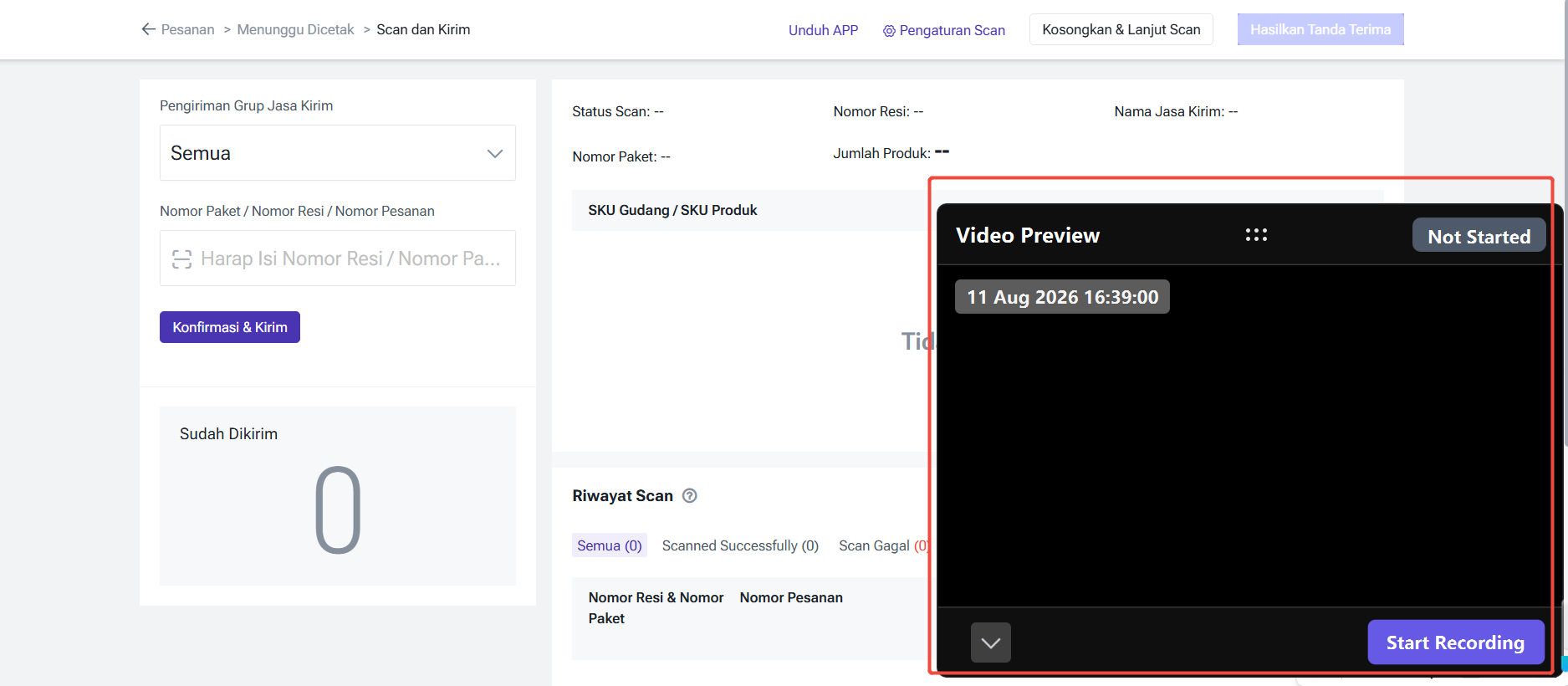Collapse the Video Preview panel with chevron
Viewport: 1568px width, 686px height.
991,642
